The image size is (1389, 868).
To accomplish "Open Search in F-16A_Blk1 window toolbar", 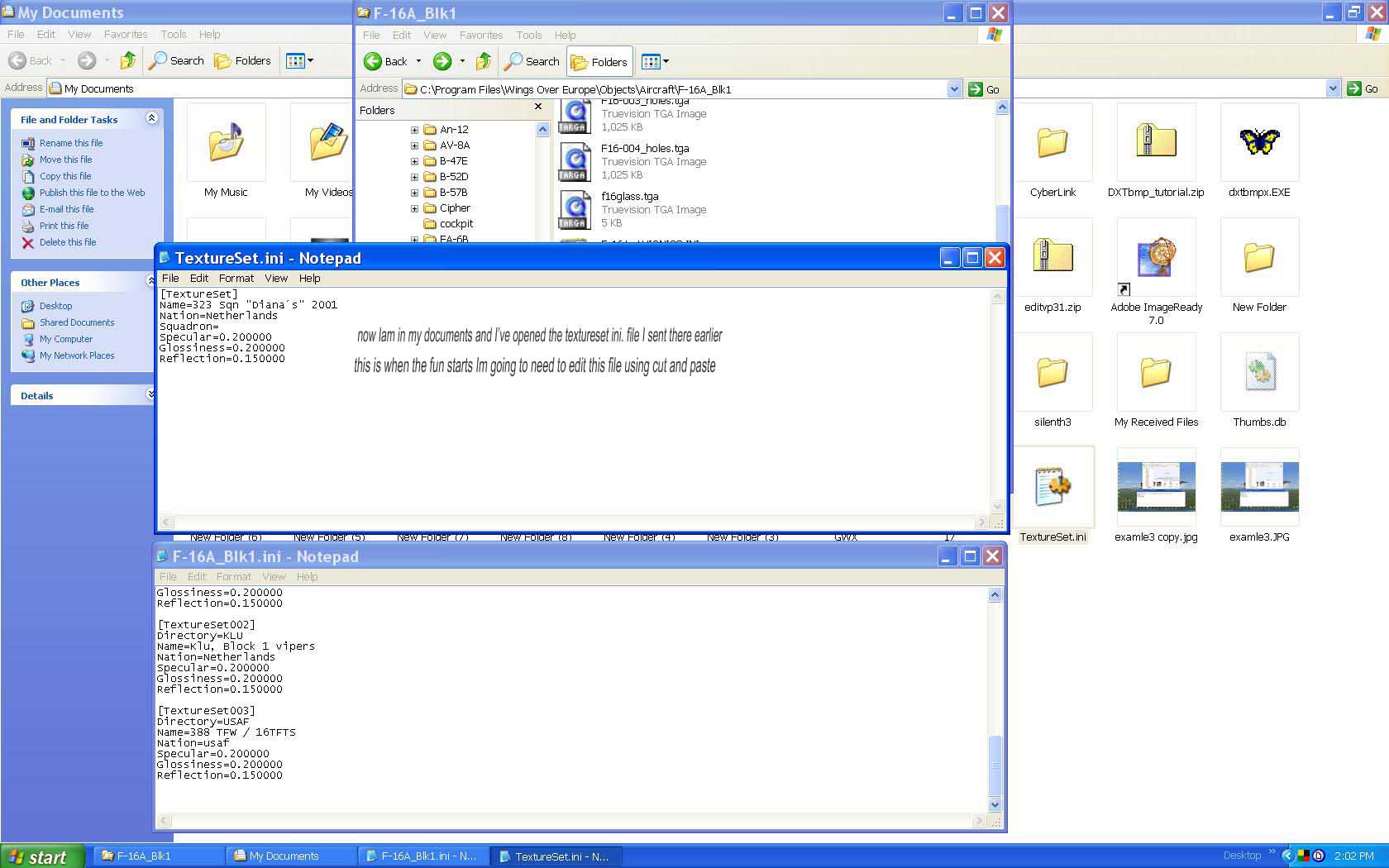I will coord(532,61).
